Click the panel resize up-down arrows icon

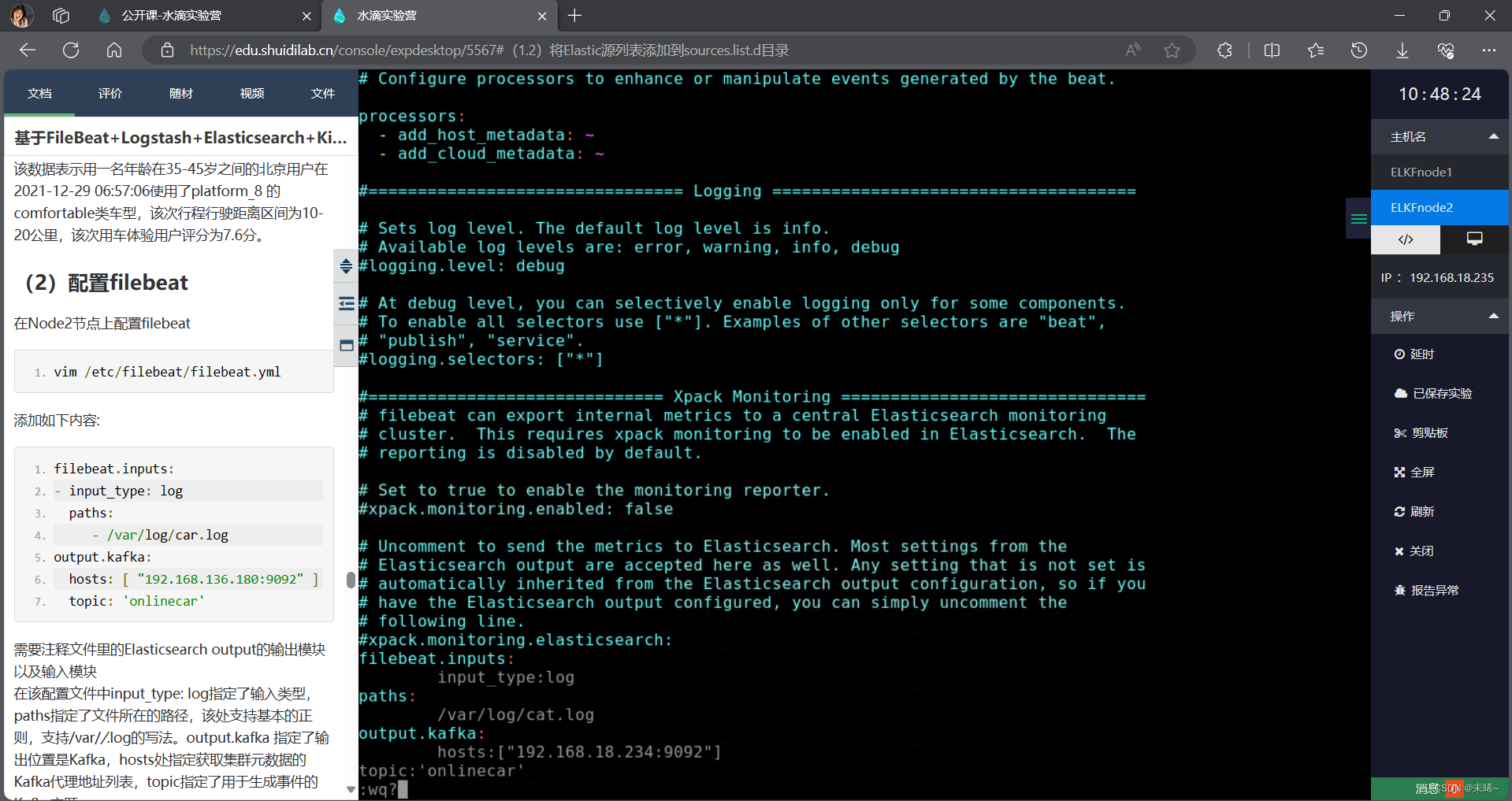point(346,265)
